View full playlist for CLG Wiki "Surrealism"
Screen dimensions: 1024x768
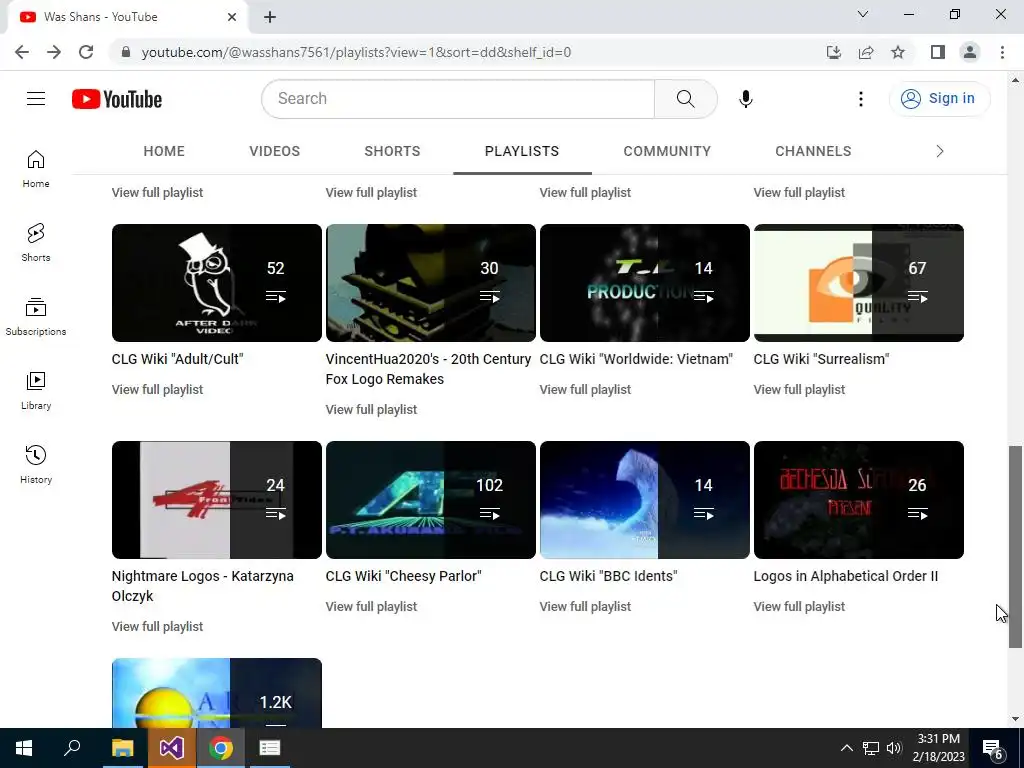pyautogui.click(x=799, y=389)
